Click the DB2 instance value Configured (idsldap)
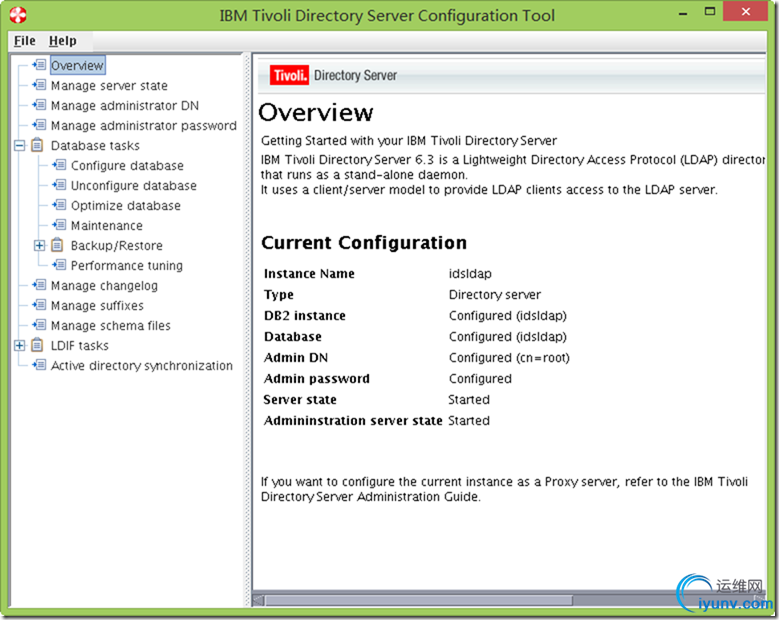 tap(508, 315)
